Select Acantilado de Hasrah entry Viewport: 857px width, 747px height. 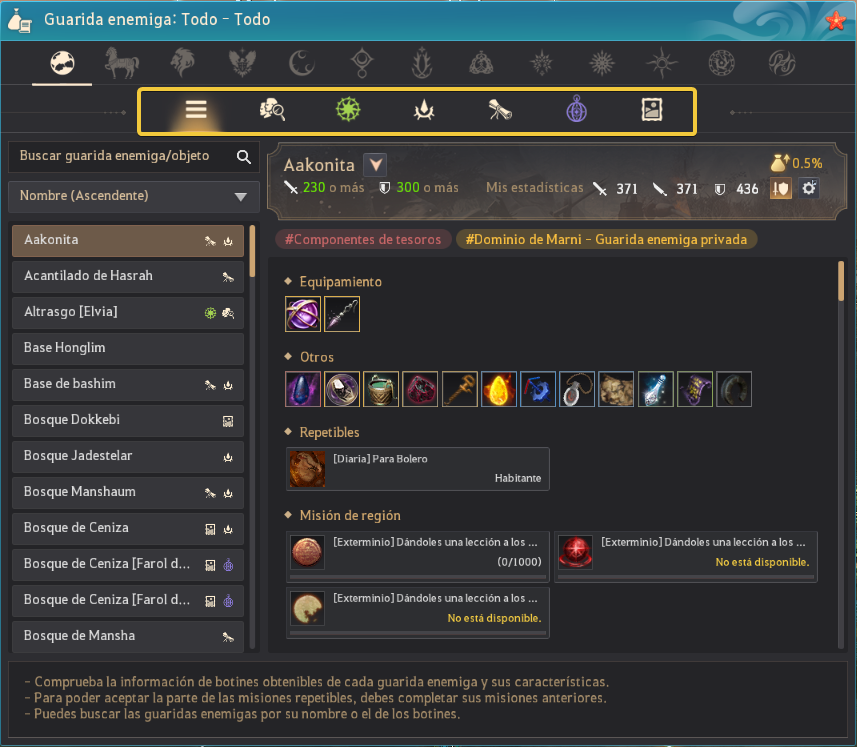click(128, 277)
